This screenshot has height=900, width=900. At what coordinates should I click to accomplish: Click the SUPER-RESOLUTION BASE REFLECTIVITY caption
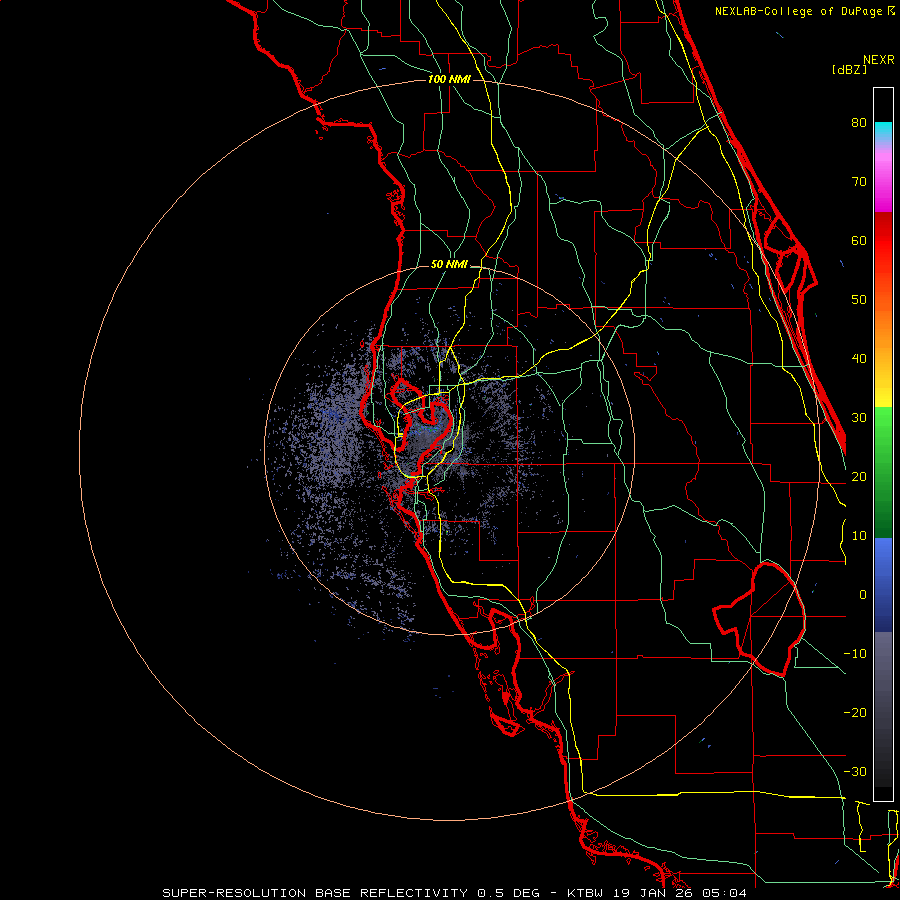pos(315,893)
